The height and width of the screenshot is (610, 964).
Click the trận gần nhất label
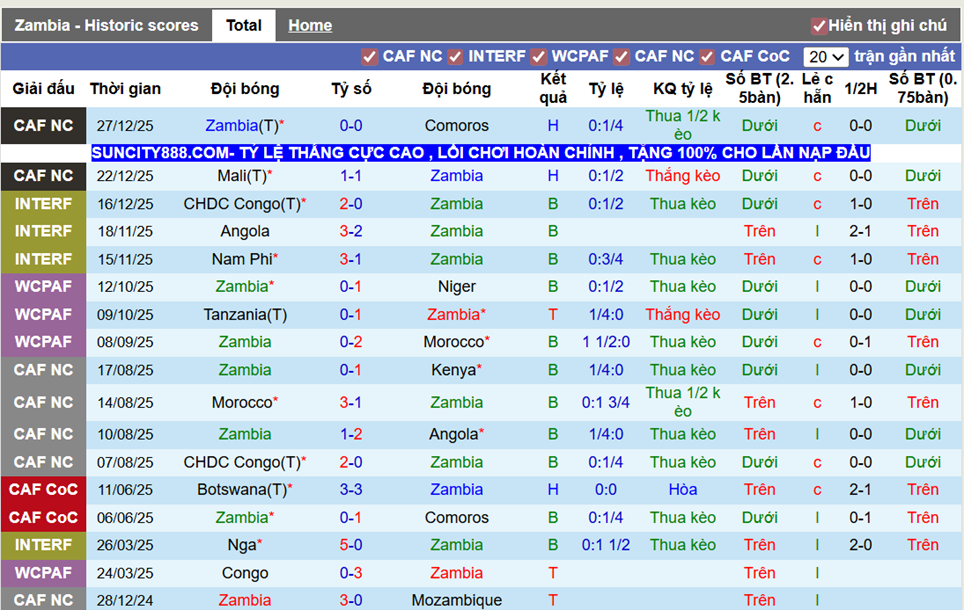click(x=904, y=56)
